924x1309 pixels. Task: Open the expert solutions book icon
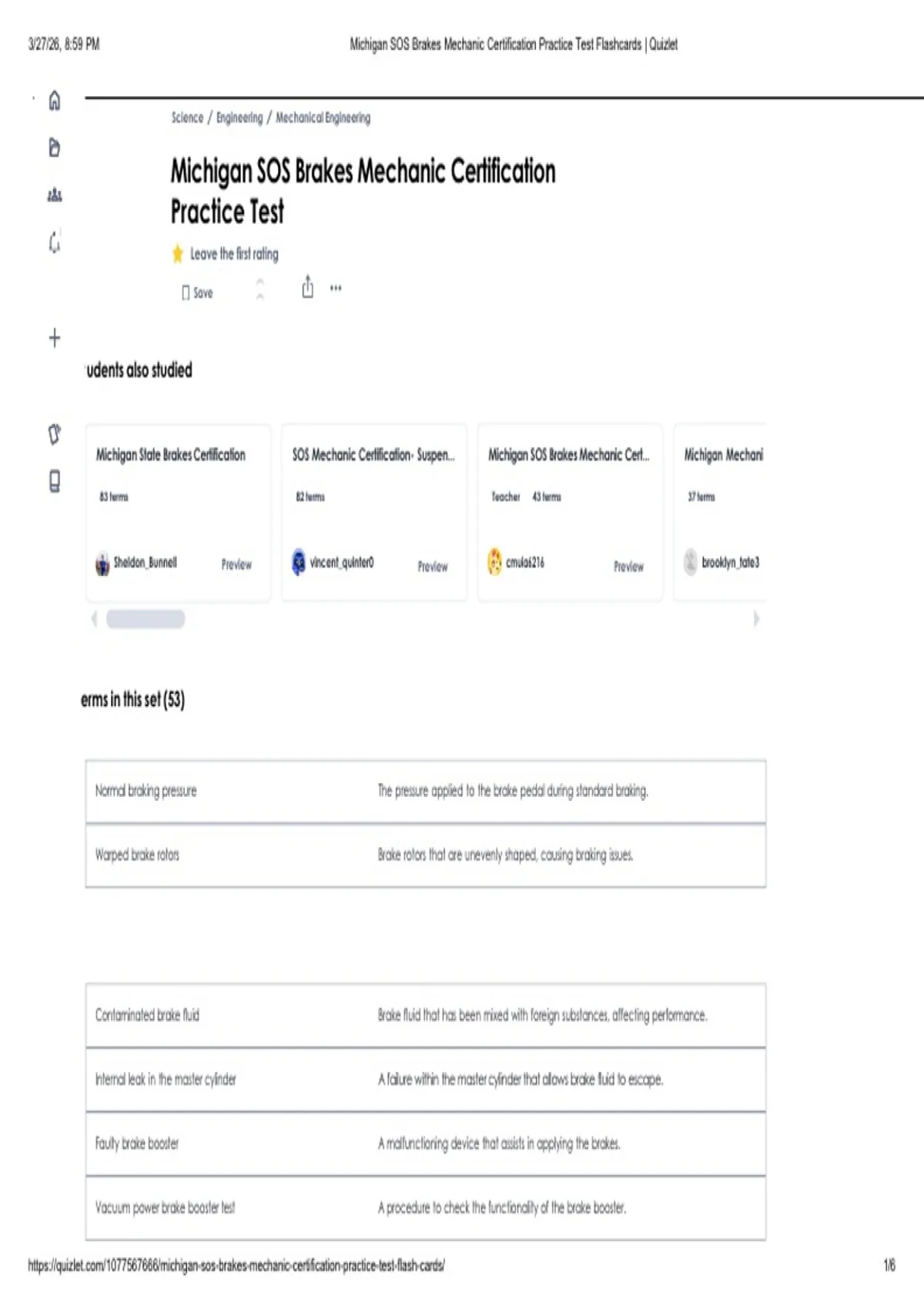click(55, 482)
